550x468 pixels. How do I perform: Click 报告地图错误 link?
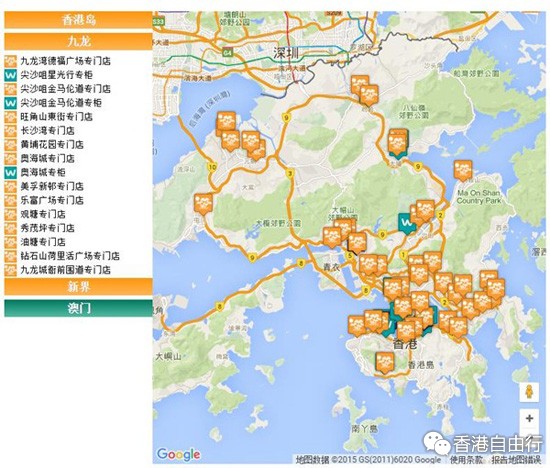[x=516, y=460]
